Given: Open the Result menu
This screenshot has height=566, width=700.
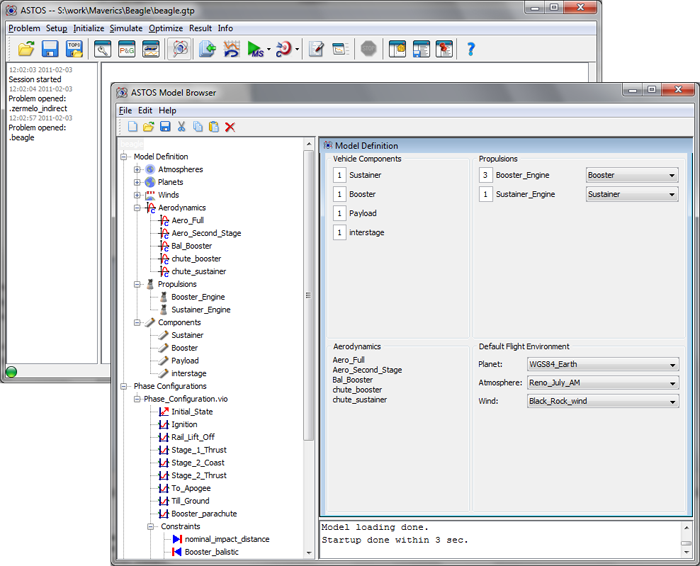Looking at the screenshot, I should (200, 28).
